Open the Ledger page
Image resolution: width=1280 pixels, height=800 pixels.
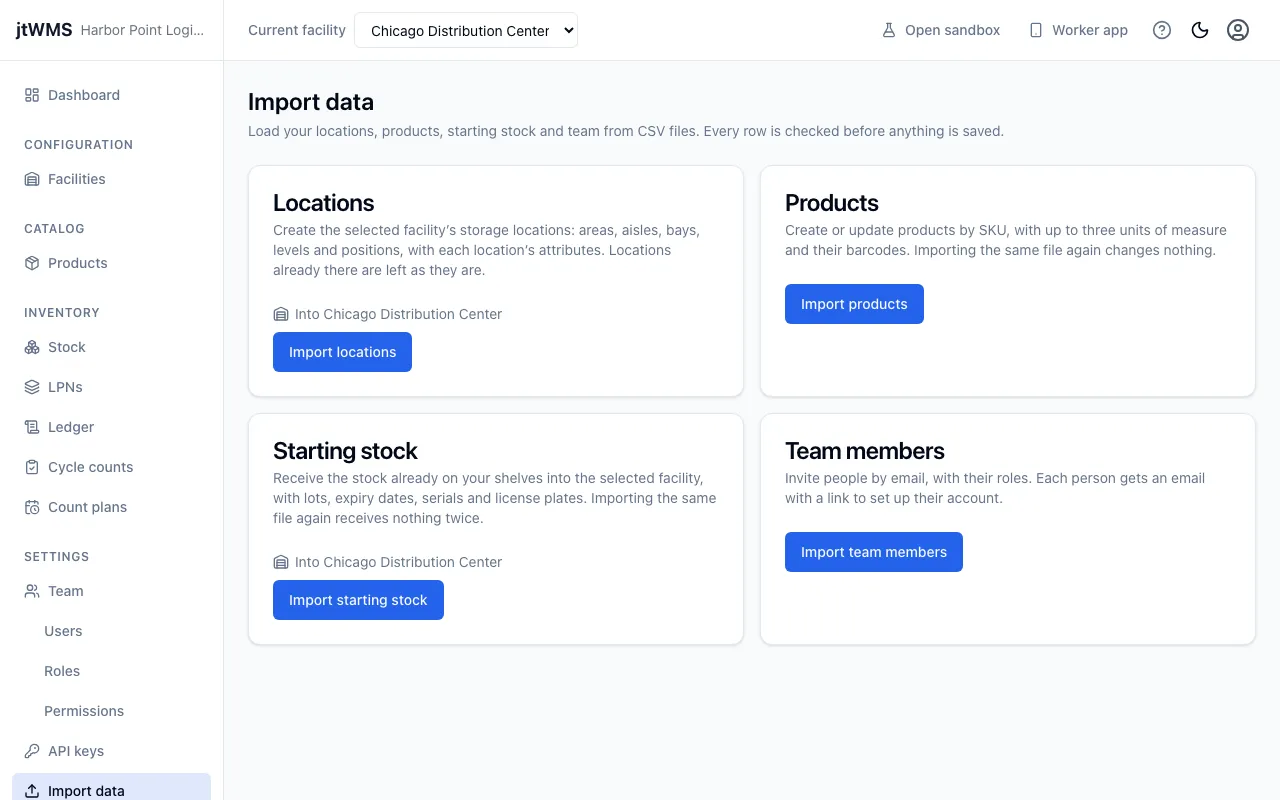click(x=112, y=427)
